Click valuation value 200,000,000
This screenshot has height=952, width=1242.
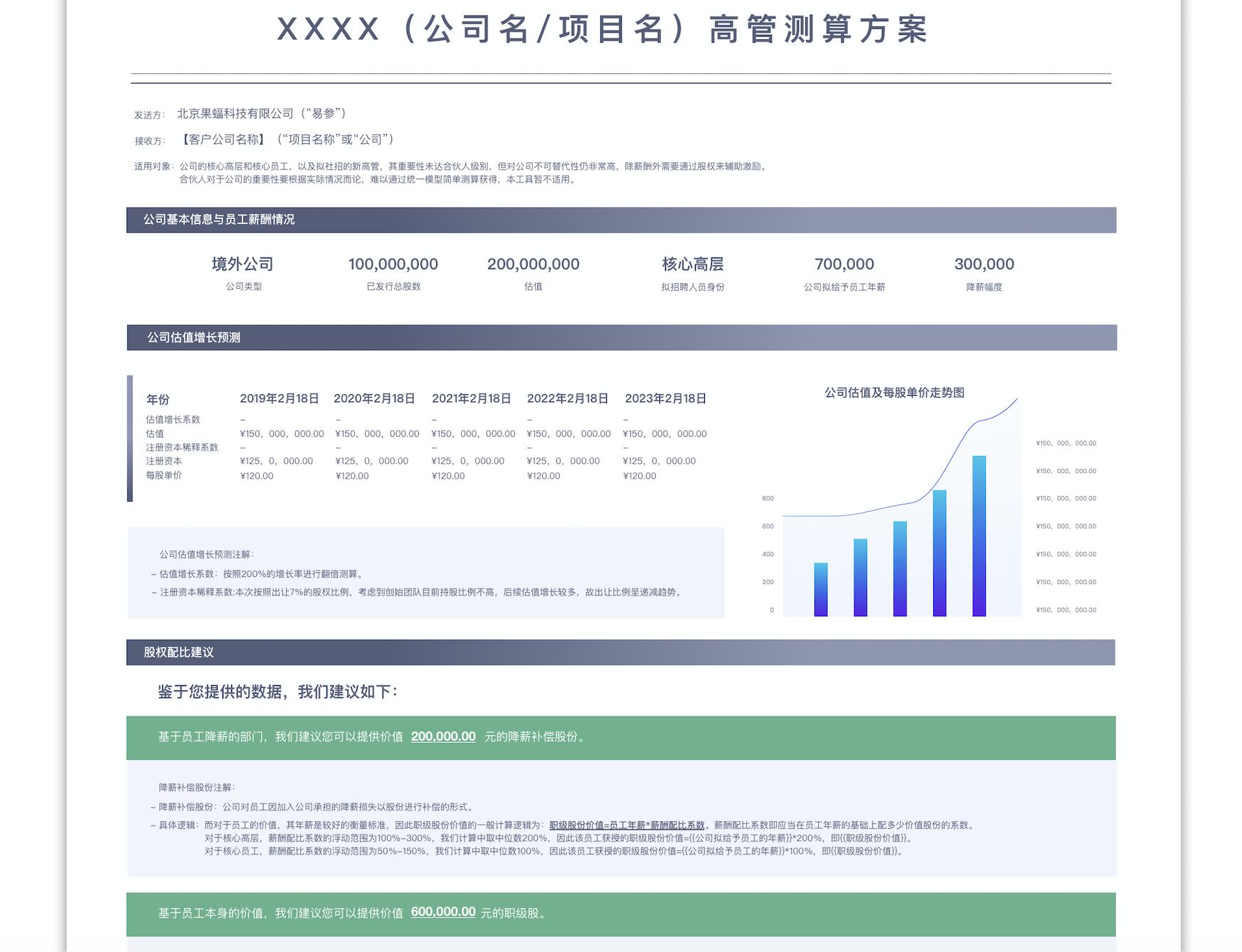[534, 264]
